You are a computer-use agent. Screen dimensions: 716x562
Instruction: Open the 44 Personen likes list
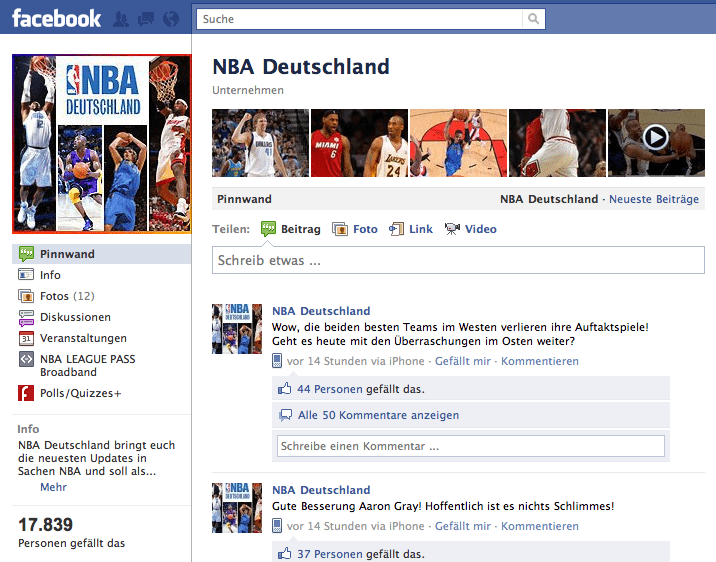click(330, 389)
